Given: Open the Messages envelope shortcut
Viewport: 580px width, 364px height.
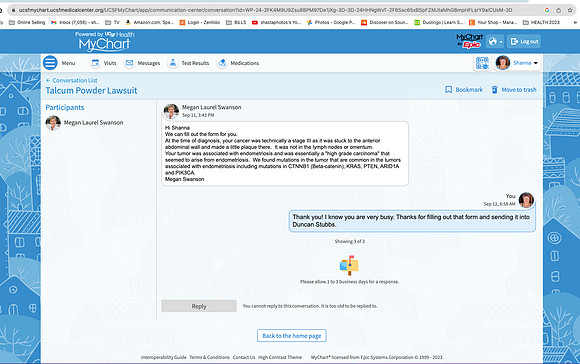Looking at the screenshot, I should (142, 63).
